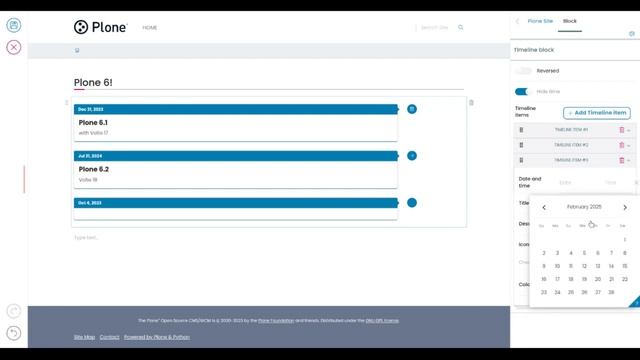
Task: Click the Search Site input field
Action: point(434,28)
